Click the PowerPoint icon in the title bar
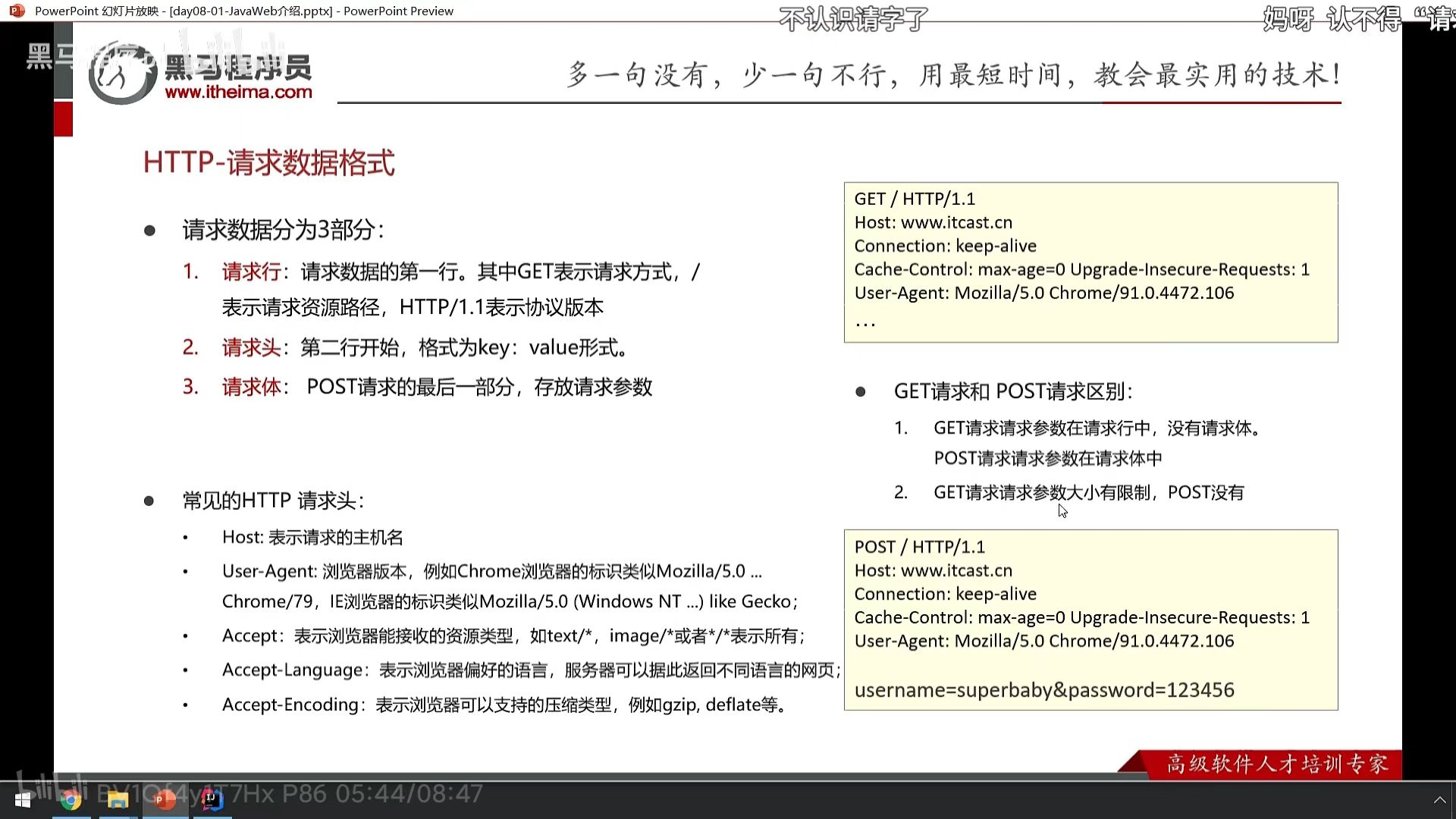1456x819 pixels. click(x=17, y=11)
